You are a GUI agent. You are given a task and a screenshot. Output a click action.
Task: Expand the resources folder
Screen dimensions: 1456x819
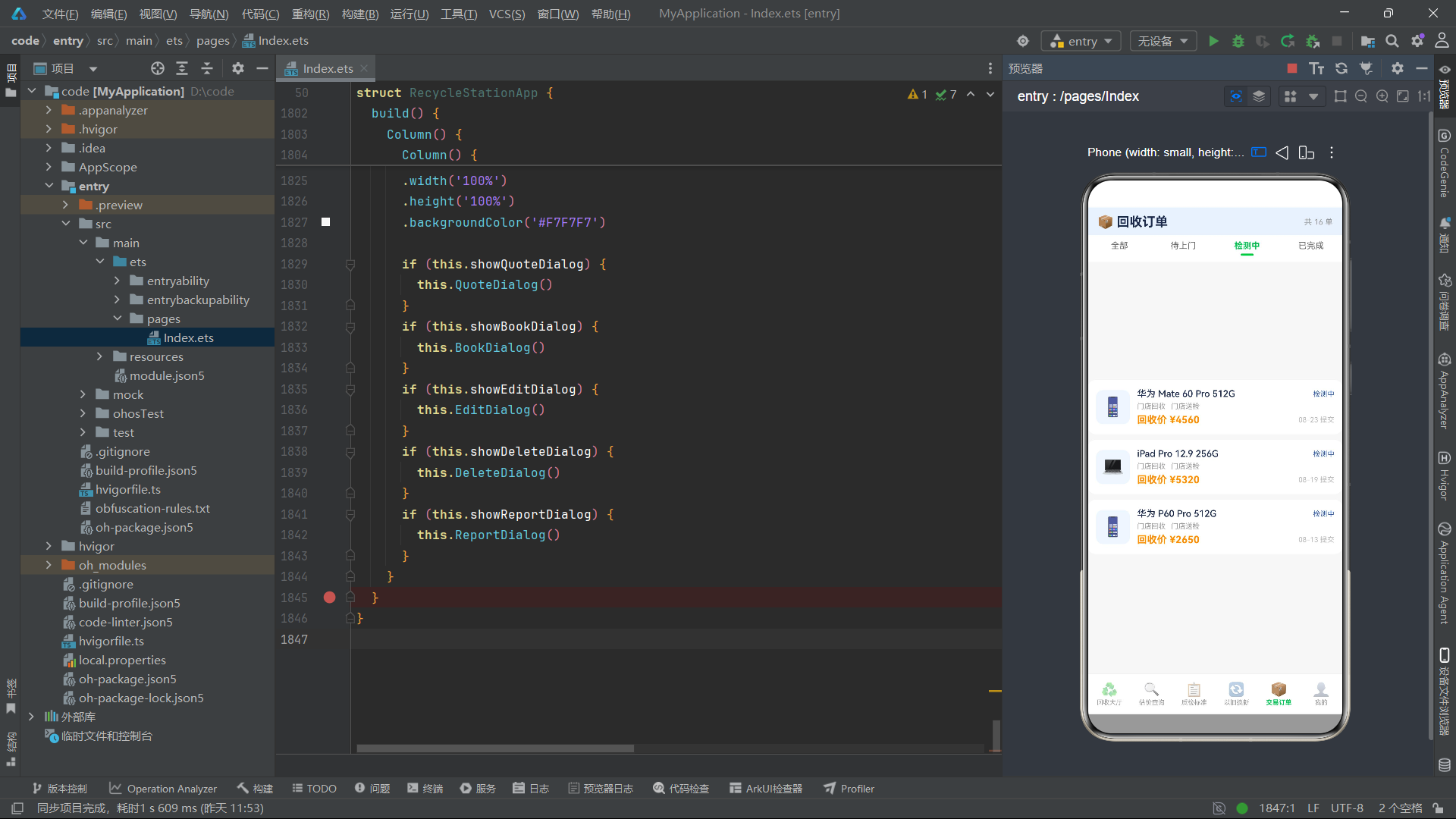point(99,356)
